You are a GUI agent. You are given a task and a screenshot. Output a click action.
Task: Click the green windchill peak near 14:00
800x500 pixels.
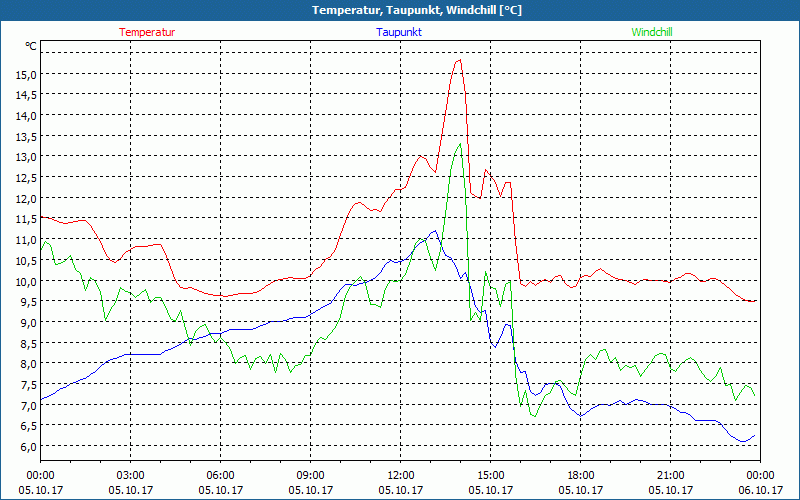click(460, 144)
